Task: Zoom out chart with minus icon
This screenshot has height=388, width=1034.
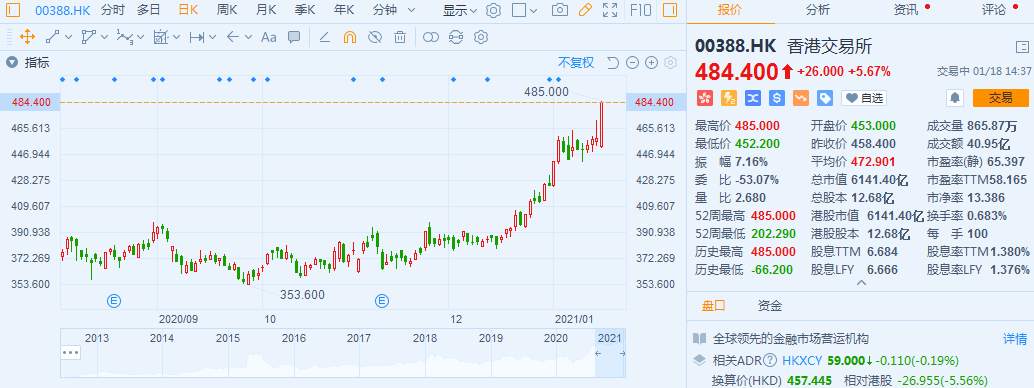Action: click(x=632, y=63)
